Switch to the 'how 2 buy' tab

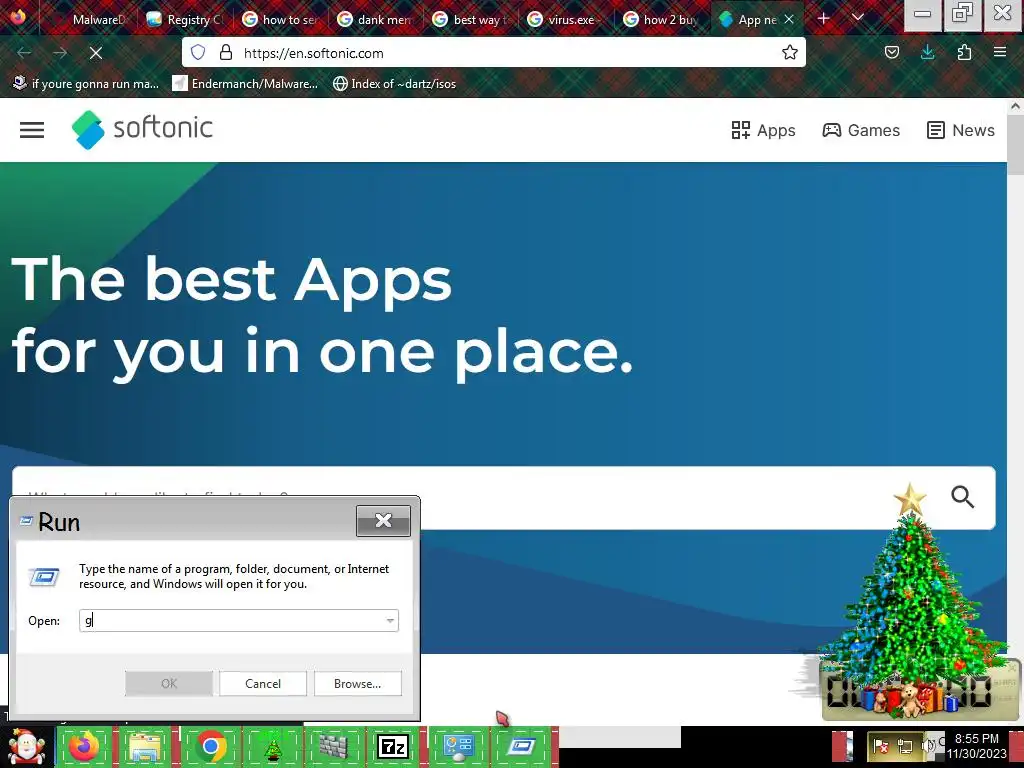pyautogui.click(x=661, y=20)
